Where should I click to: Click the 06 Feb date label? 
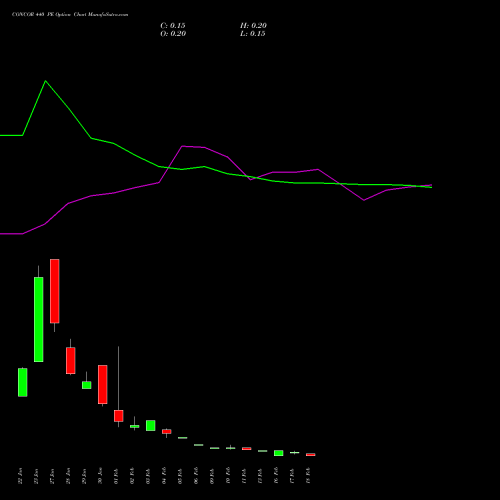point(196,476)
